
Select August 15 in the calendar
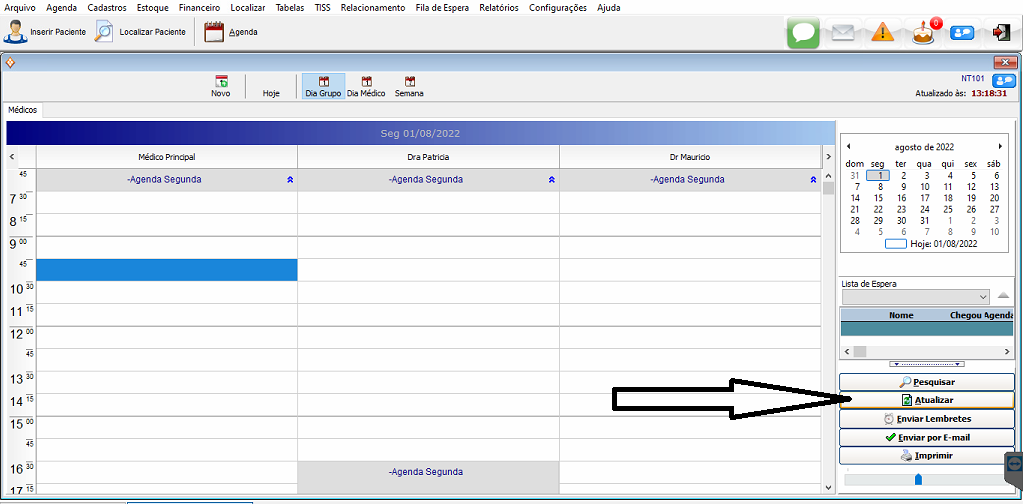(x=878, y=198)
